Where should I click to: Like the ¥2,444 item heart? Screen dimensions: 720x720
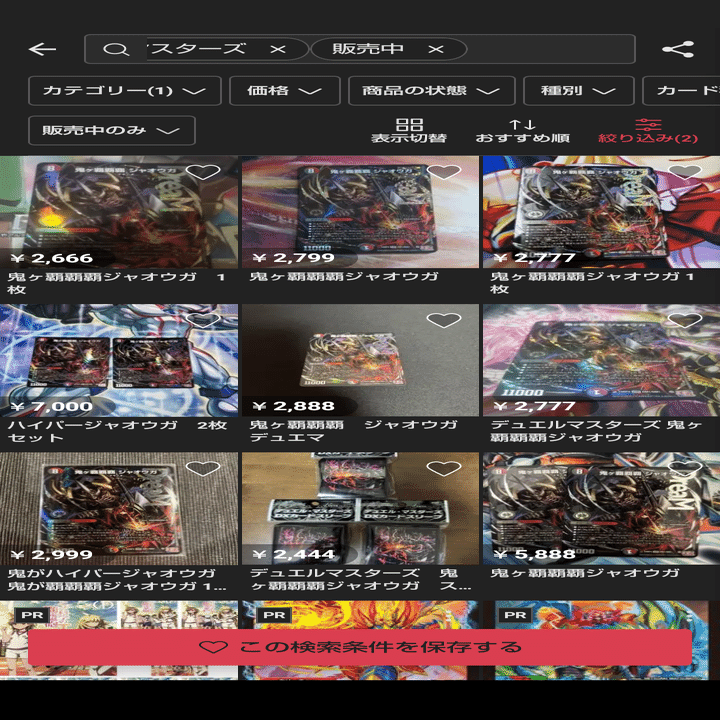(x=444, y=468)
